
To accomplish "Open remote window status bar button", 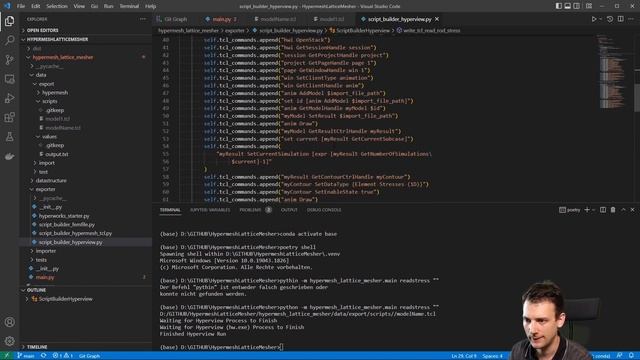I will [7, 356].
